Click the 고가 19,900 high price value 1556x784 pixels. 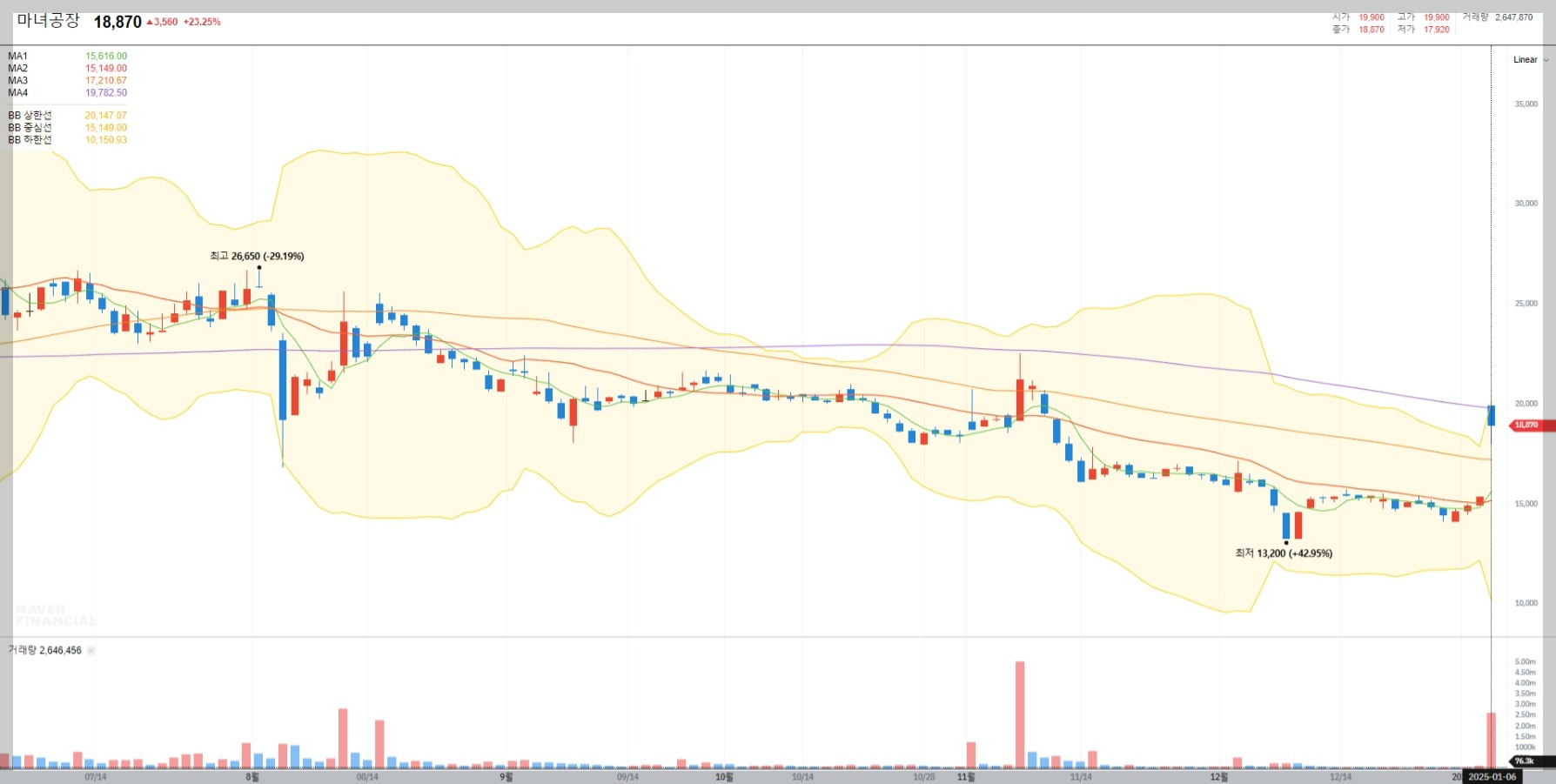click(1437, 17)
